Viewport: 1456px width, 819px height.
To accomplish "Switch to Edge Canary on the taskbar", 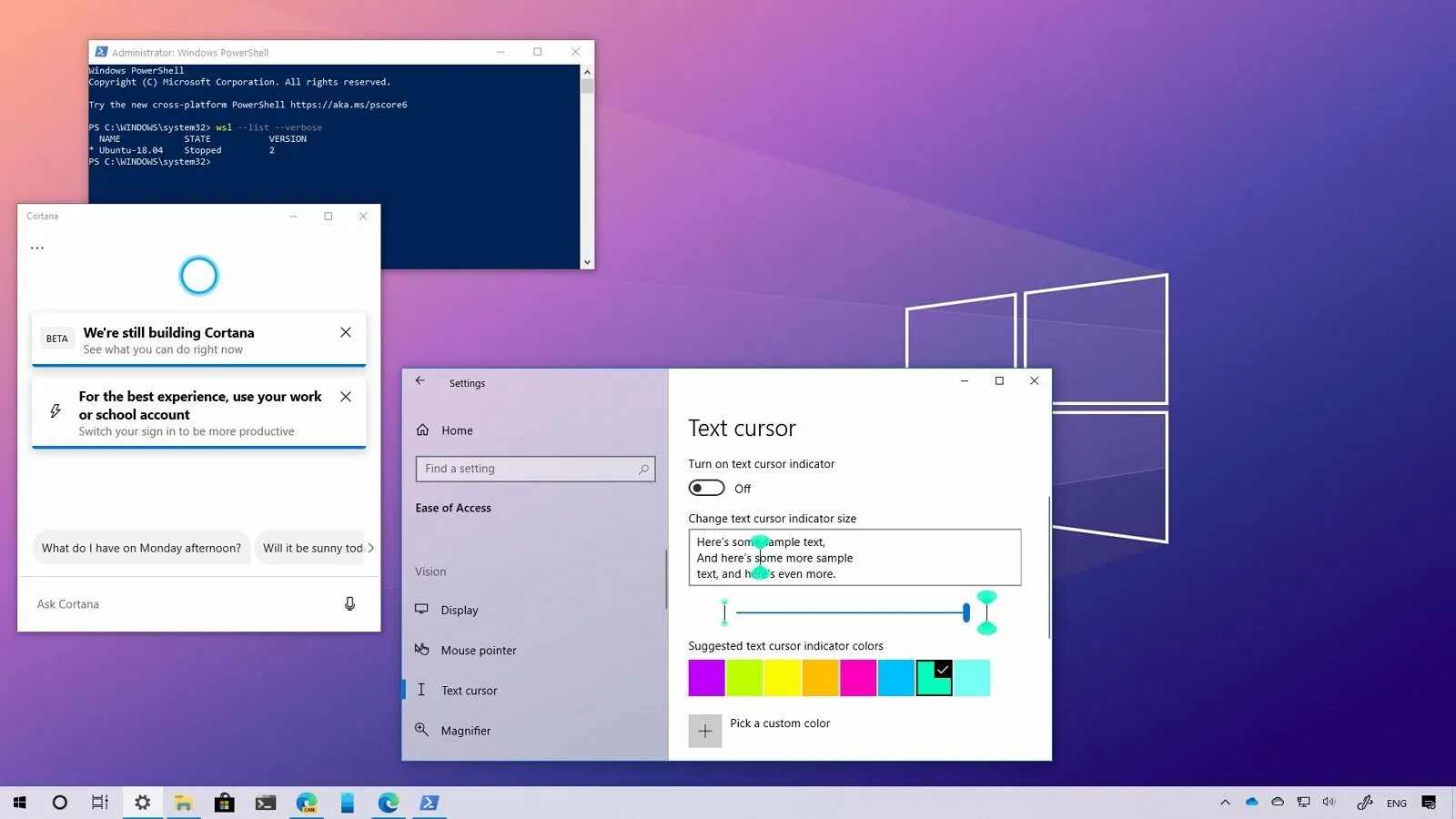I will [307, 803].
